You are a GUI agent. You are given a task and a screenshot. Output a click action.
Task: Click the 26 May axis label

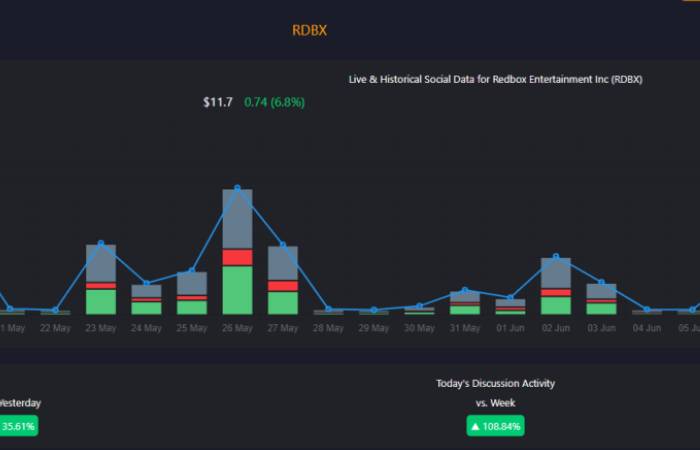(238, 328)
